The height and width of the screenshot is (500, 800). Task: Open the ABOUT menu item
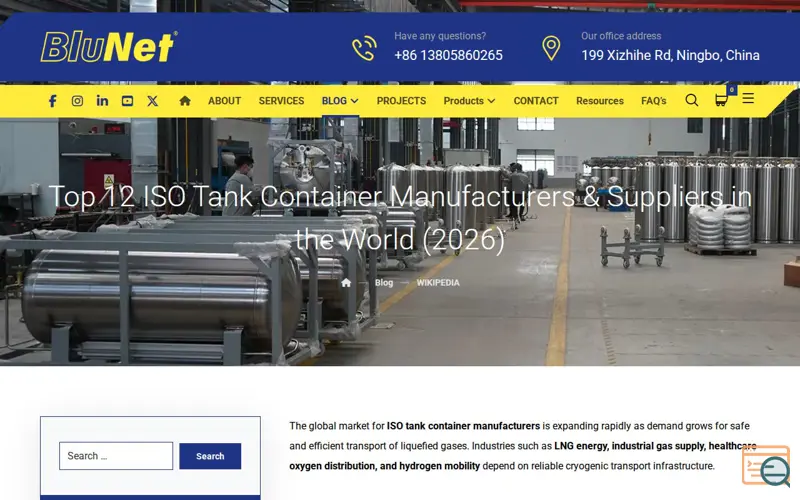tap(224, 101)
